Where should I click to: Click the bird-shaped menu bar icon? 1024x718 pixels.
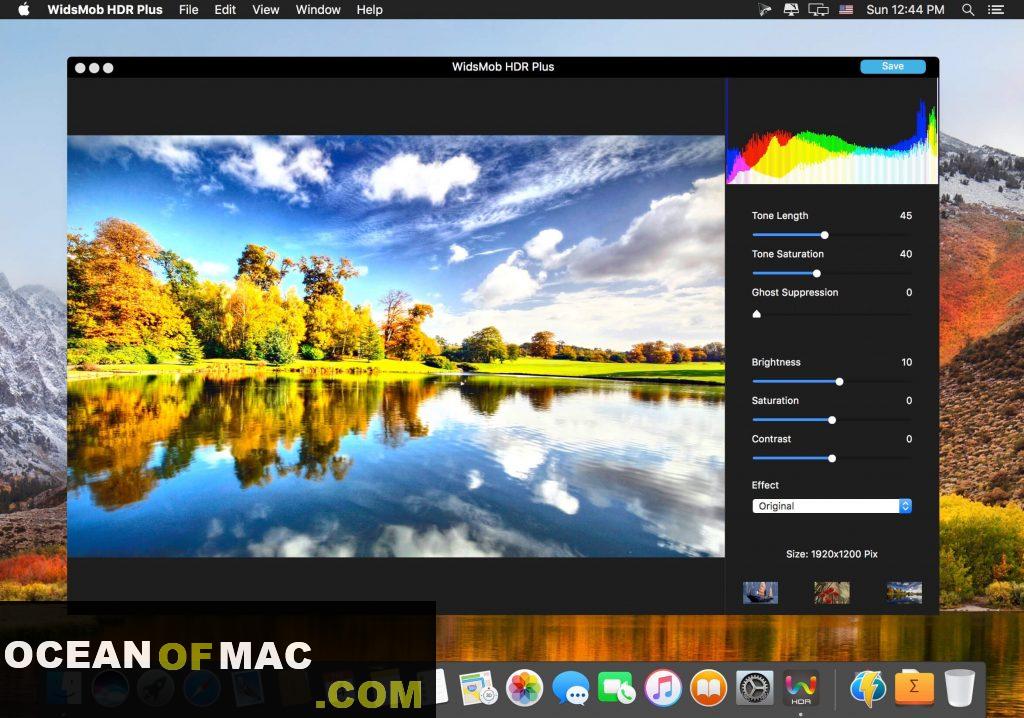[764, 10]
